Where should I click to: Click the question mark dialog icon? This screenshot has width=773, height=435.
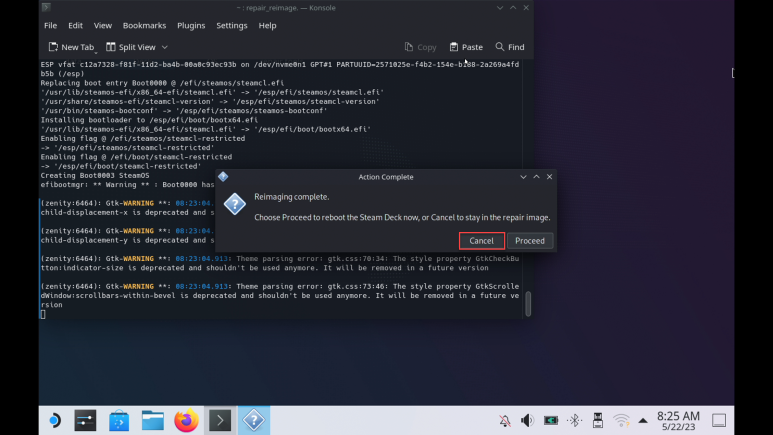tap(235, 204)
